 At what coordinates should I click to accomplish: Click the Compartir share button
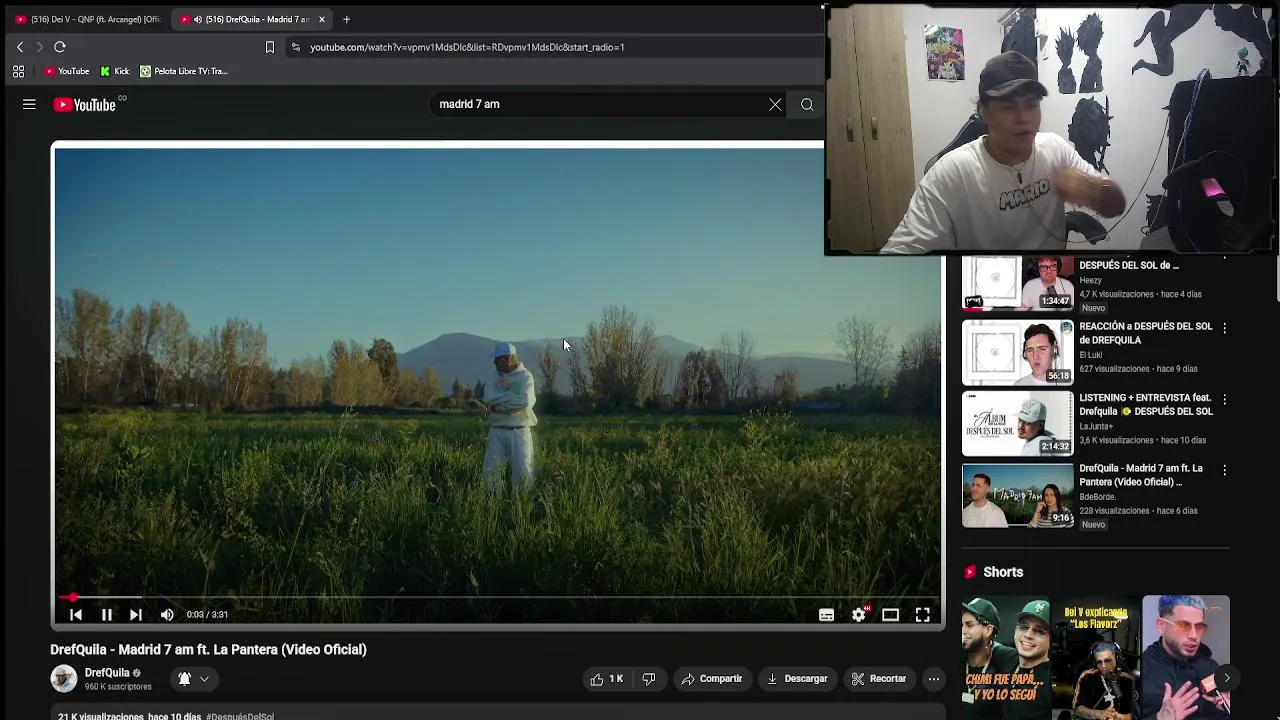click(x=712, y=679)
